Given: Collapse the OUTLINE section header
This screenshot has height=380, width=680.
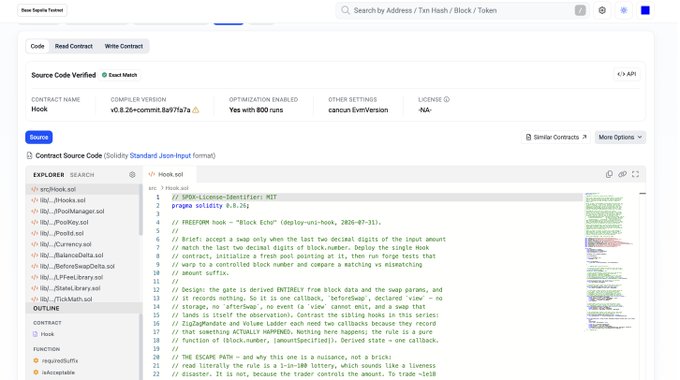Looking at the screenshot, I should 84,308.
